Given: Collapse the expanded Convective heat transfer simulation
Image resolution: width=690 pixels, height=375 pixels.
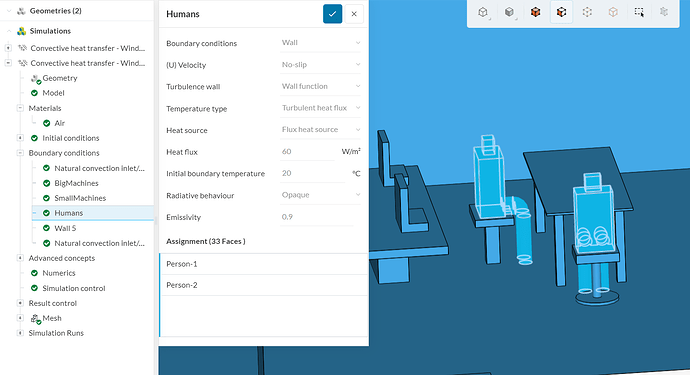Looking at the screenshot, I should (x=8, y=63).
